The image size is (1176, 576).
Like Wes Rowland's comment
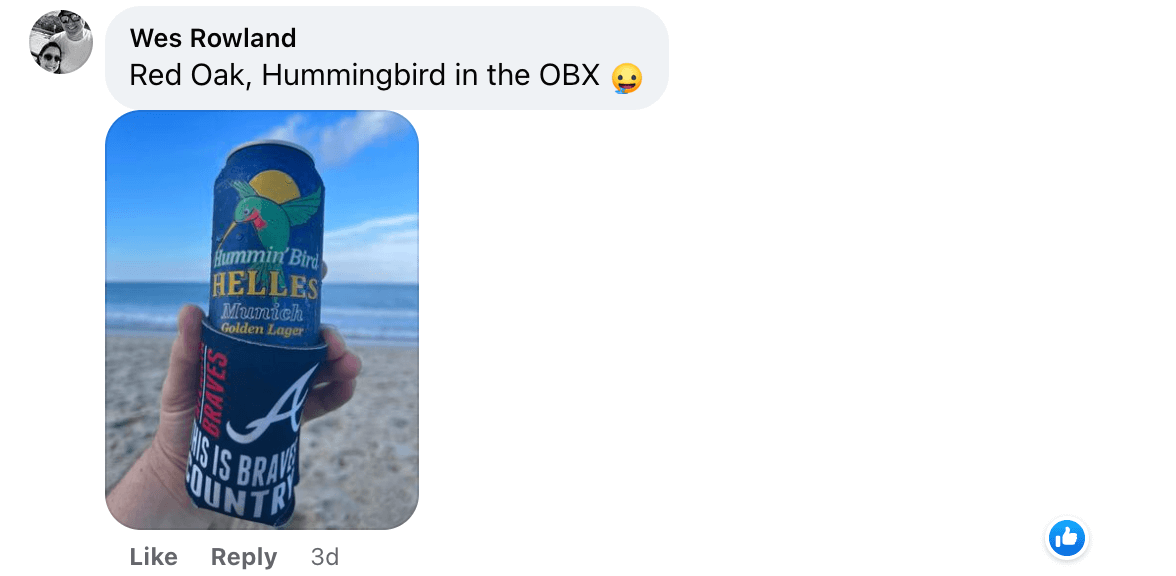(x=154, y=556)
